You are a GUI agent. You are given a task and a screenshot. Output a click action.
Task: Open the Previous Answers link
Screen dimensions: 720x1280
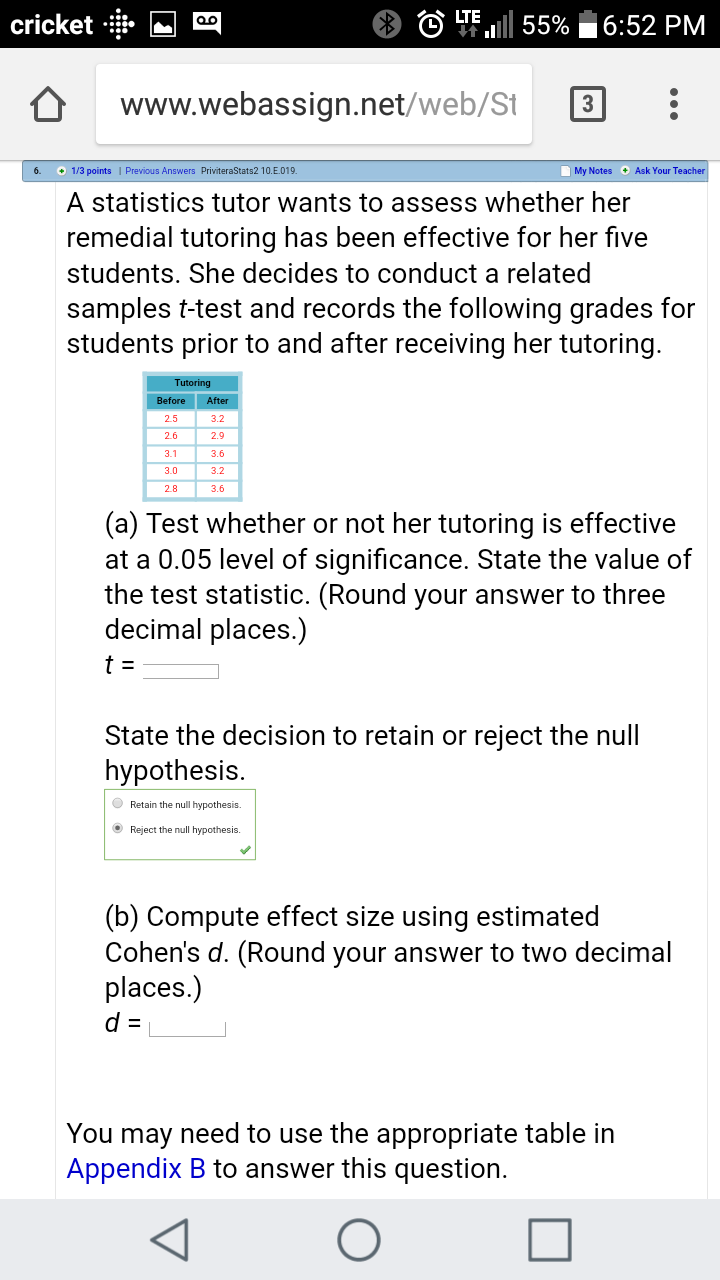click(x=160, y=171)
